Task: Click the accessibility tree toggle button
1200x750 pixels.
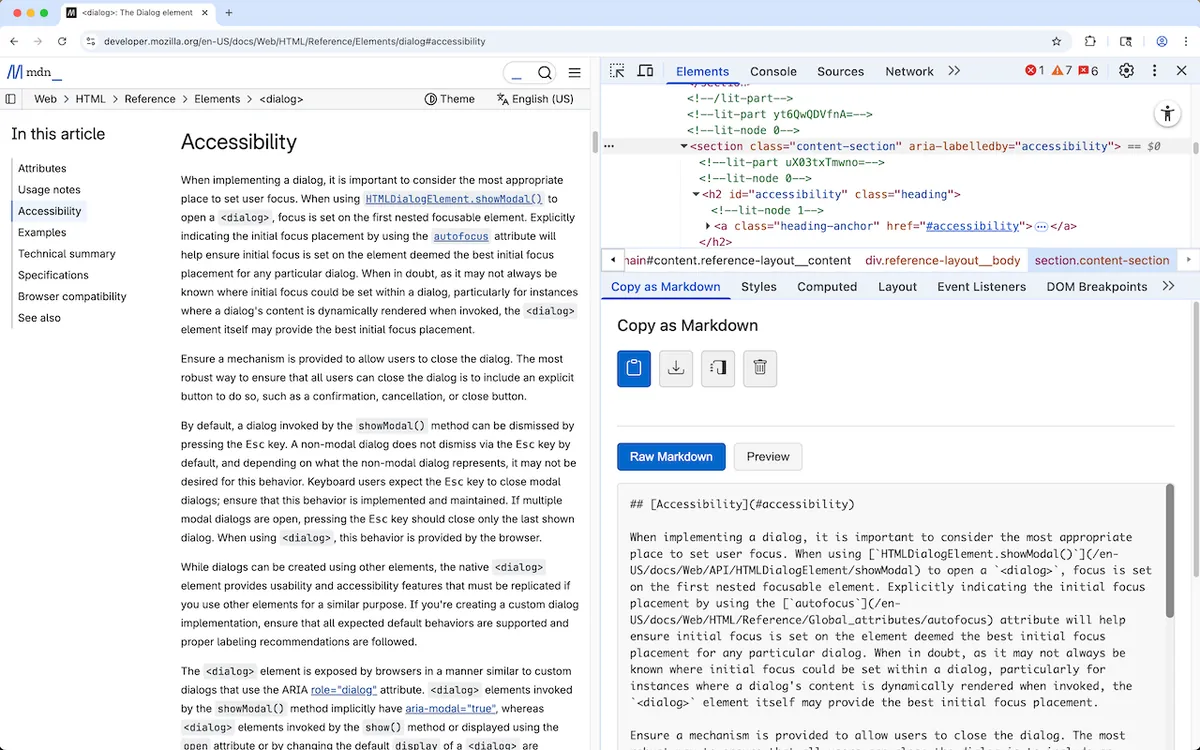Action: [1167, 113]
